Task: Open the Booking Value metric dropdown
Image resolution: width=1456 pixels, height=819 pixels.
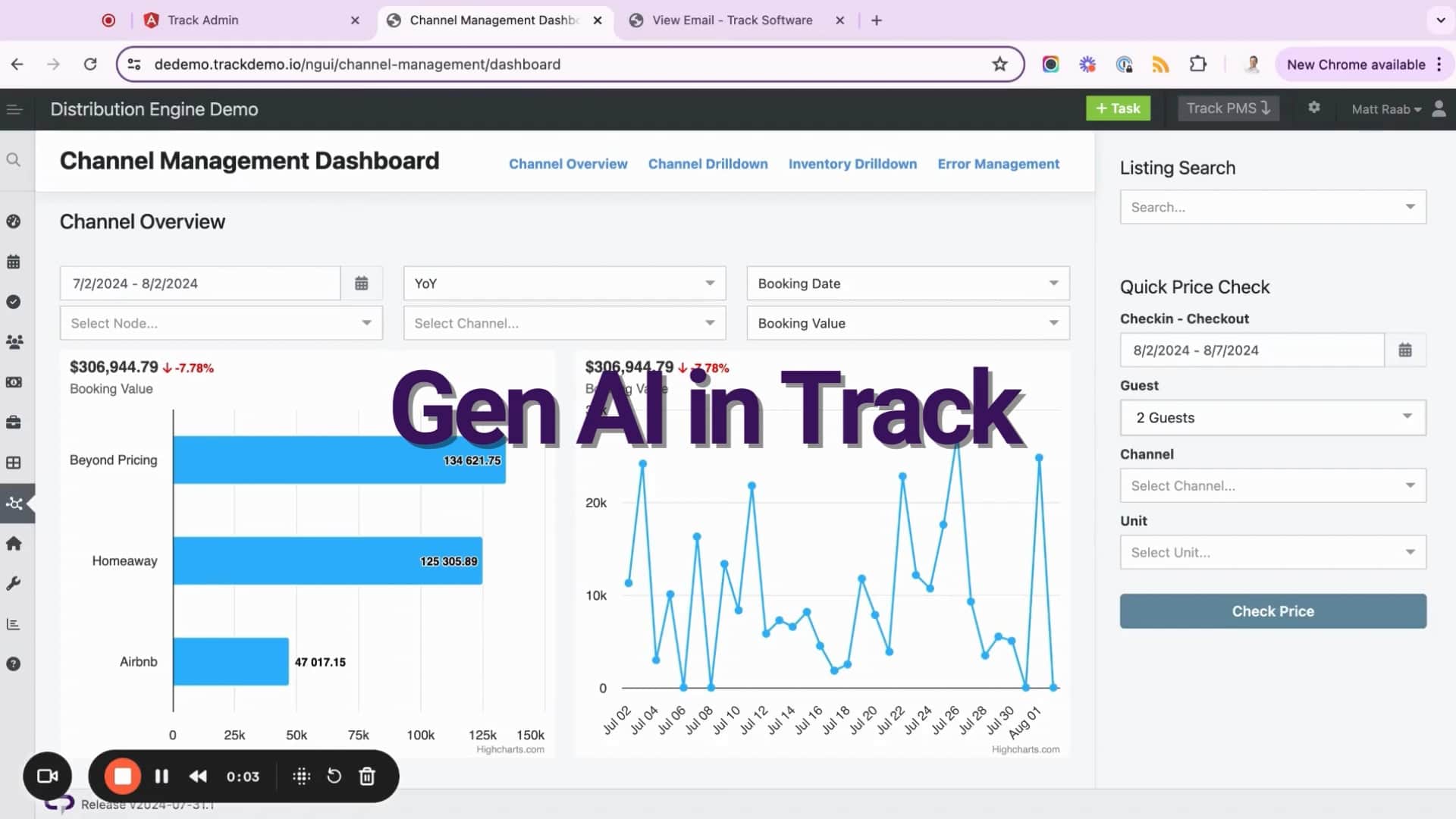Action: 908,323
